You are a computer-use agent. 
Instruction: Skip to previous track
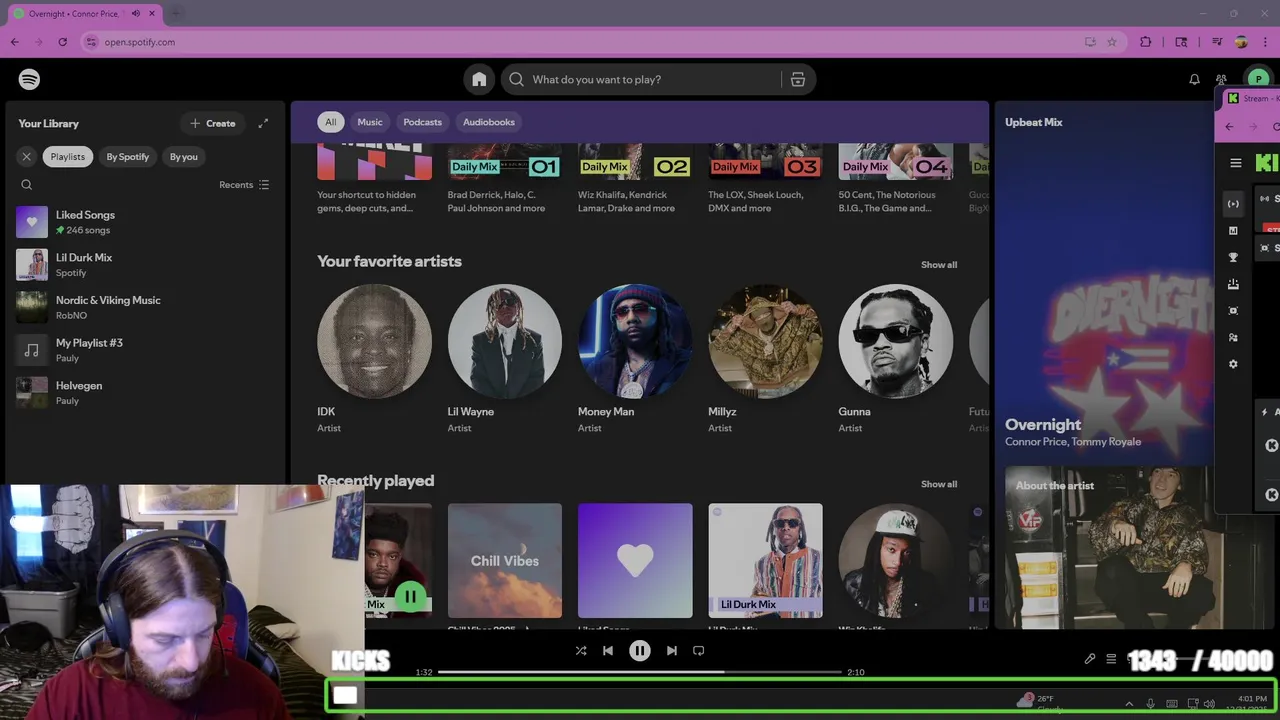[608, 650]
